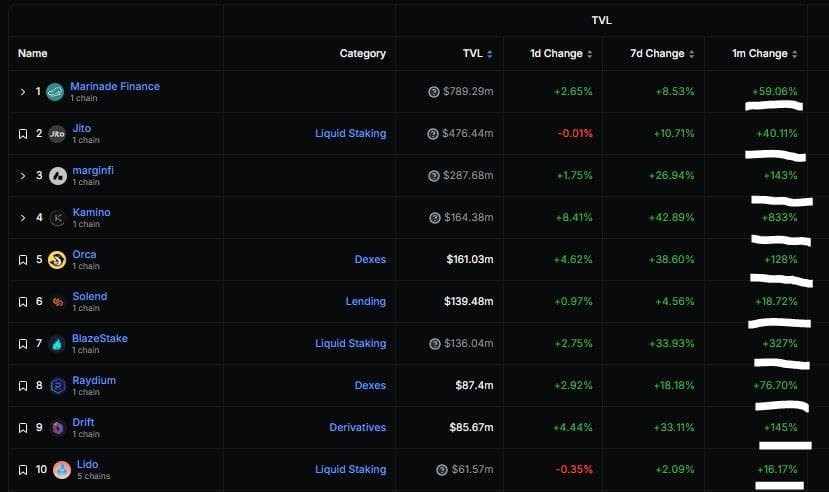Expand the marginfi row
This screenshot has width=829, height=492.
pyautogui.click(x=23, y=176)
